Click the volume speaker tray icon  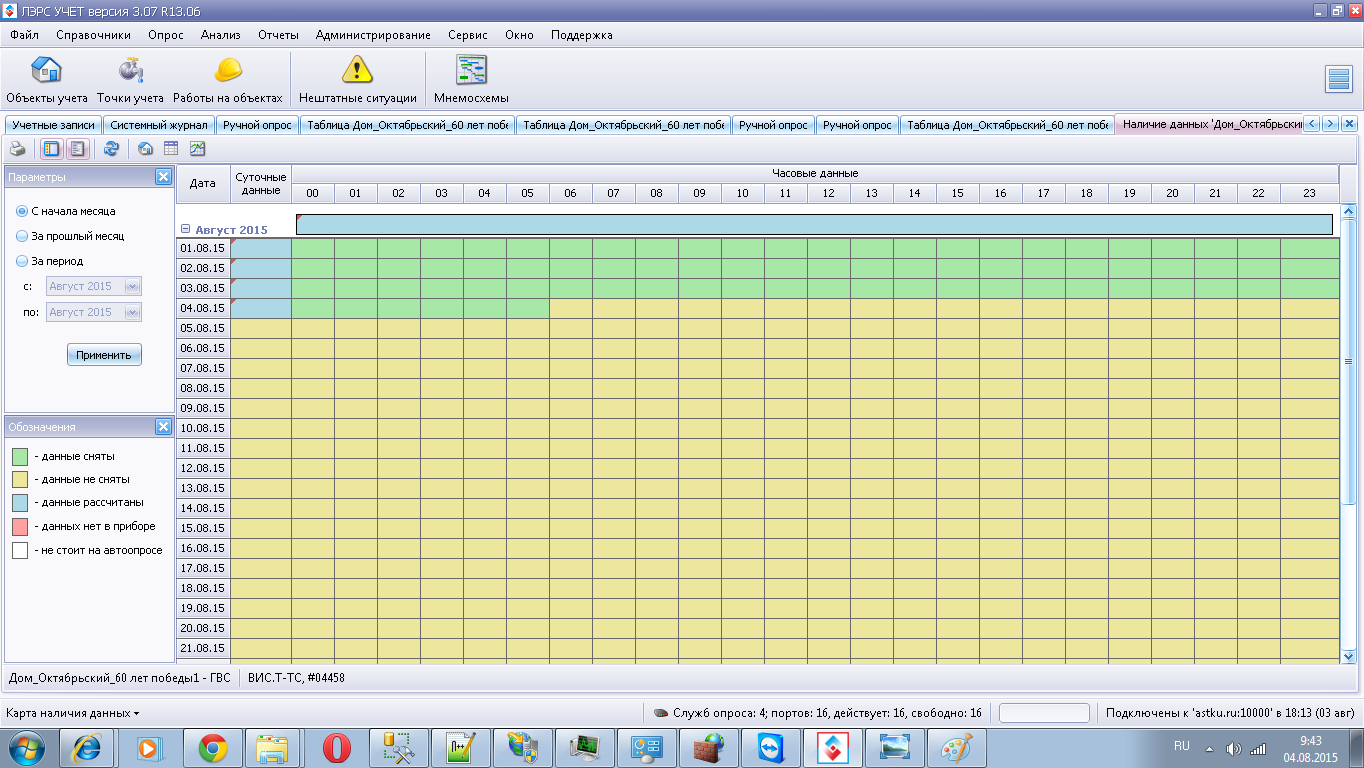click(x=1233, y=748)
